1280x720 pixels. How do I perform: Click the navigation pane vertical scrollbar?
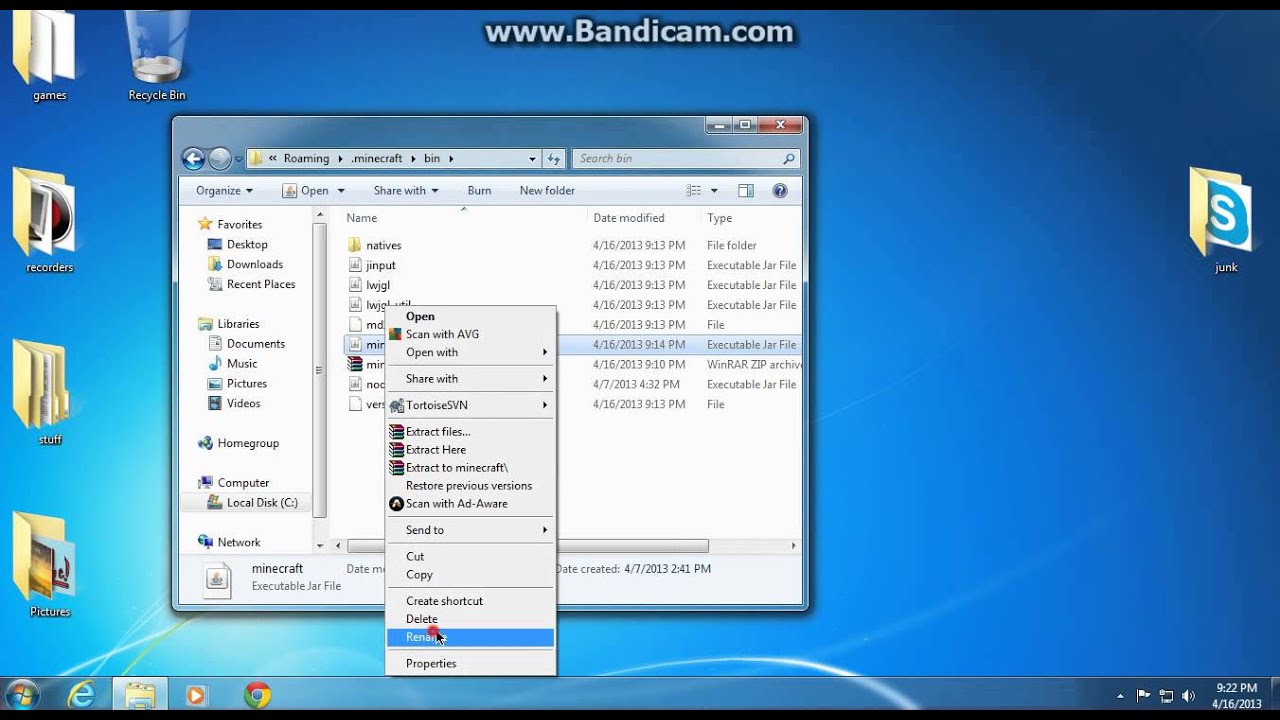[320, 370]
